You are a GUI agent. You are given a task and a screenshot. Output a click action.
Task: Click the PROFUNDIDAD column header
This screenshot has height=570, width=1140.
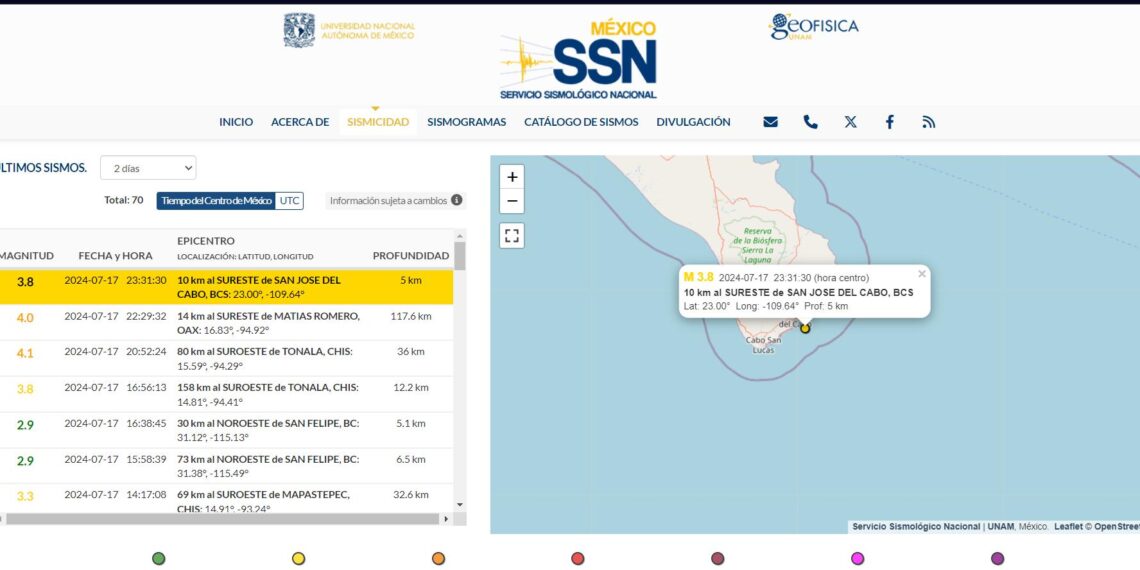(411, 256)
